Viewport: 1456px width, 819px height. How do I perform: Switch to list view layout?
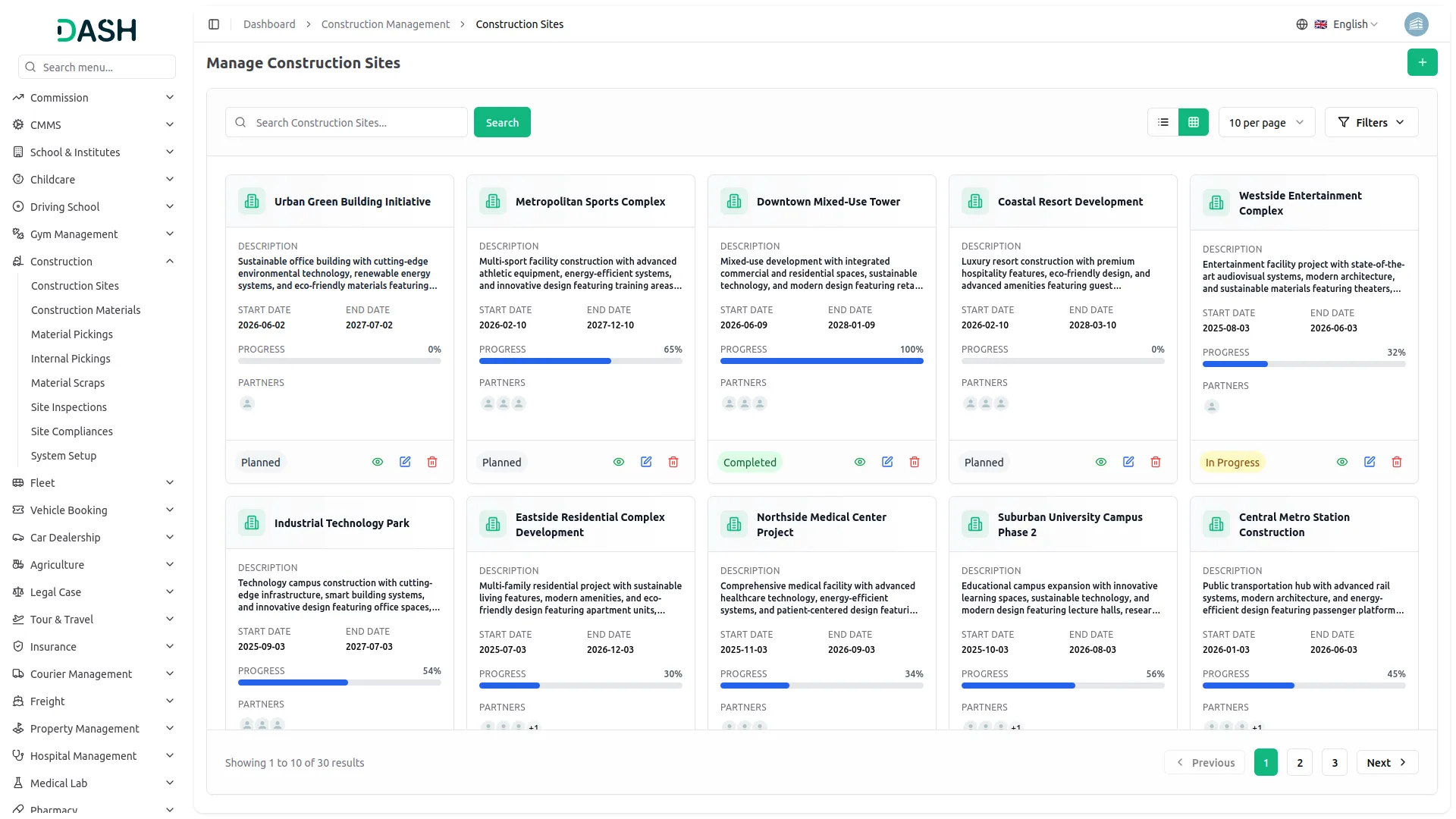tap(1163, 122)
